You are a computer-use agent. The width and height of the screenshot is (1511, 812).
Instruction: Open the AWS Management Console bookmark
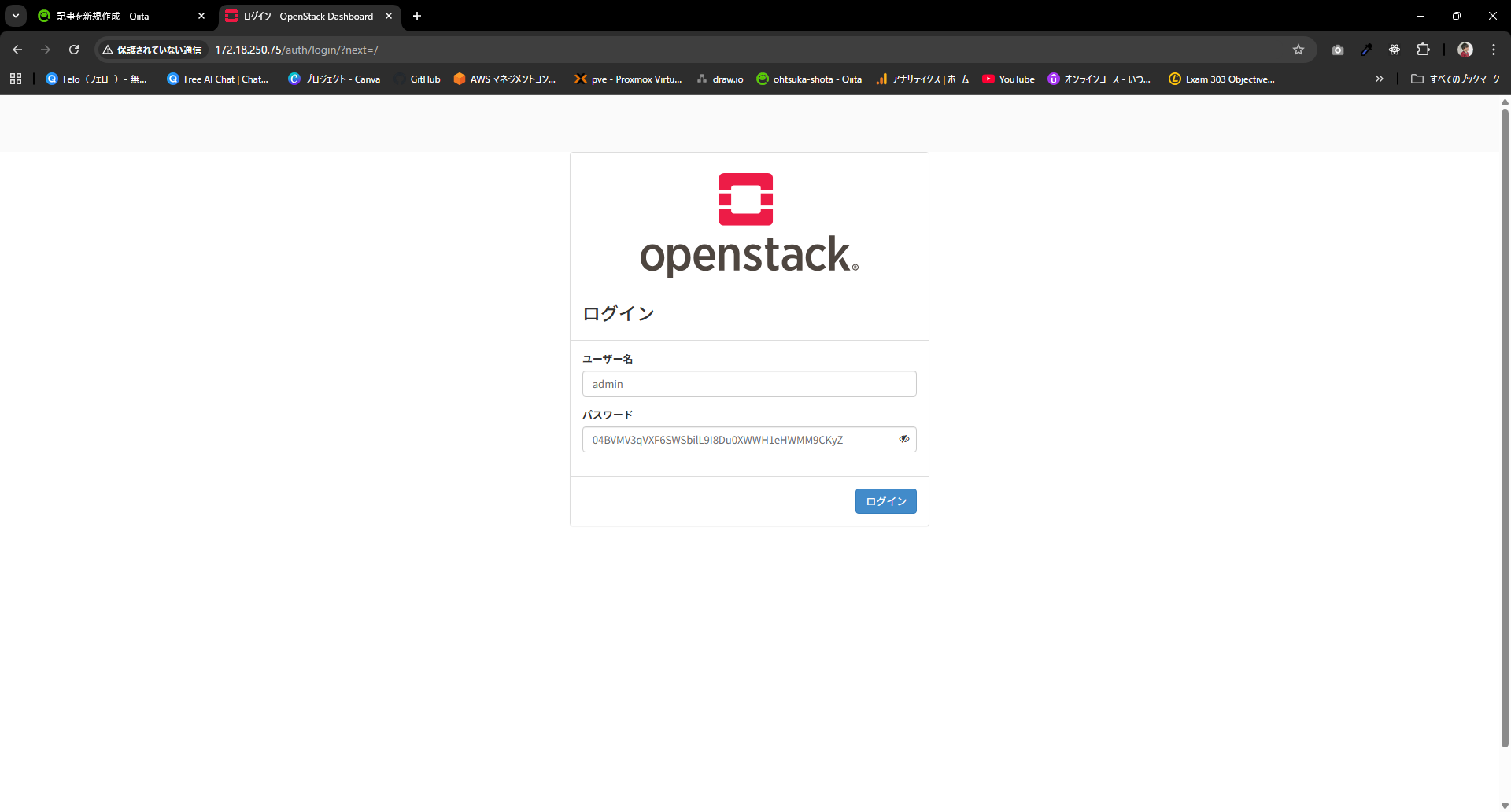(504, 79)
